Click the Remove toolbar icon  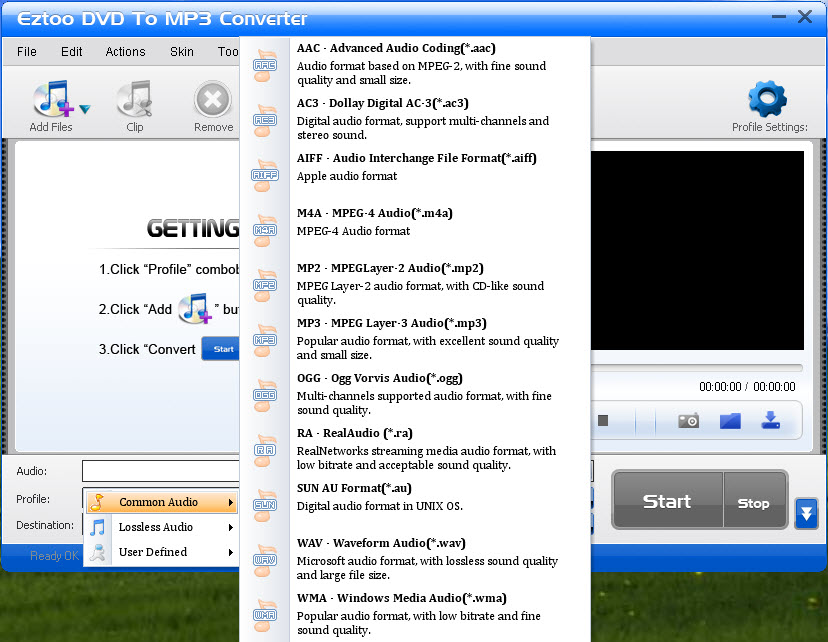[x=213, y=99]
